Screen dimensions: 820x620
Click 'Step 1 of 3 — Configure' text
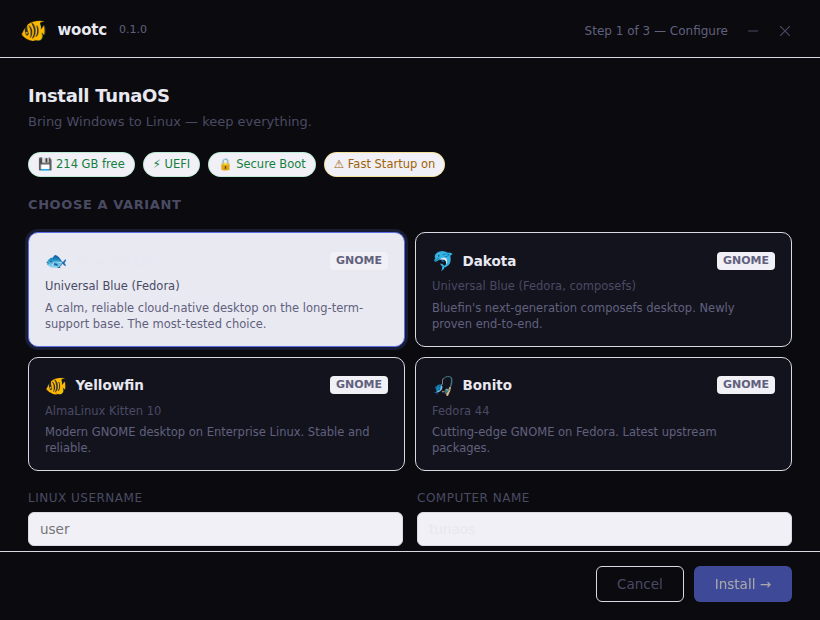point(656,31)
